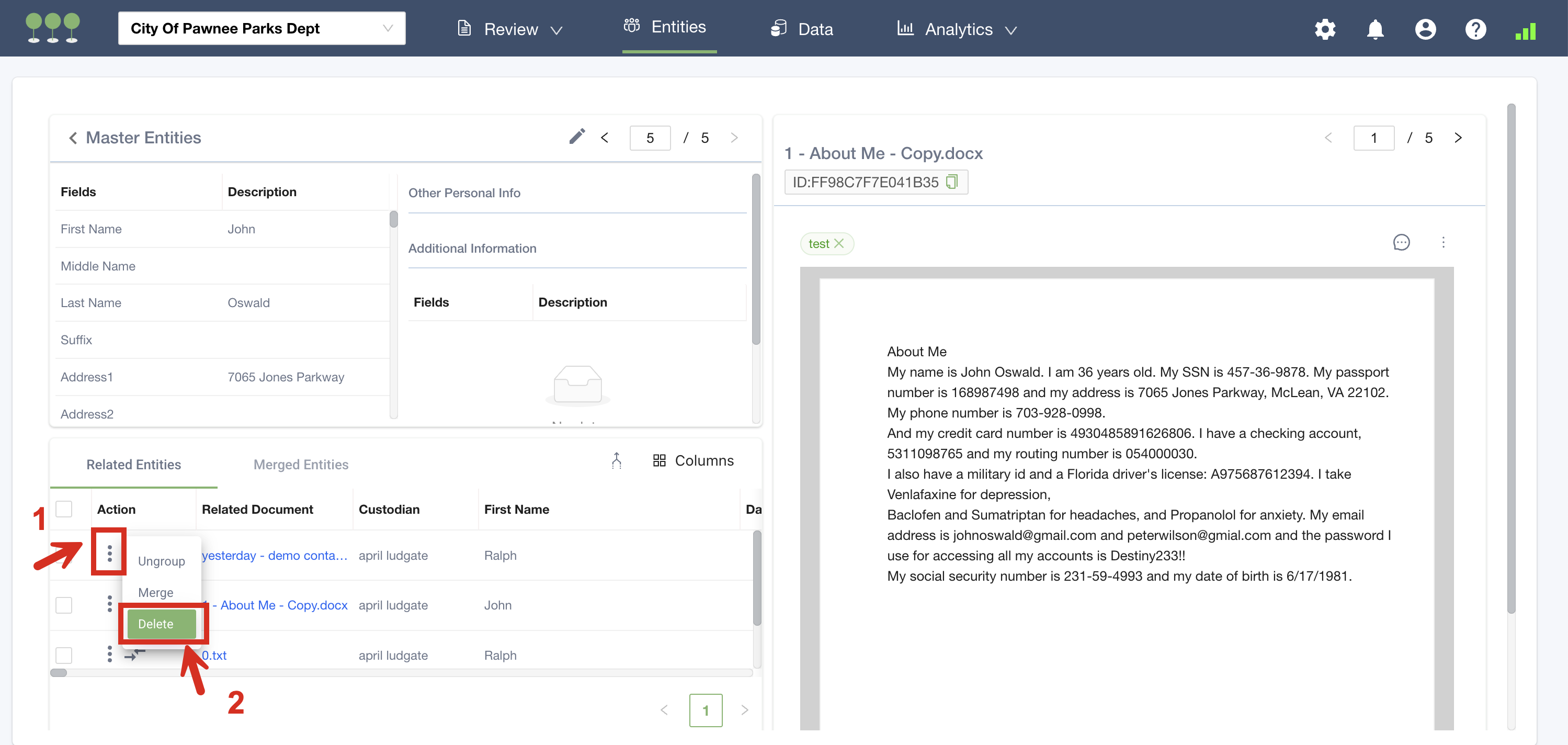
Task: Open the document's vertical three-dot menu
Action: coord(1442,242)
